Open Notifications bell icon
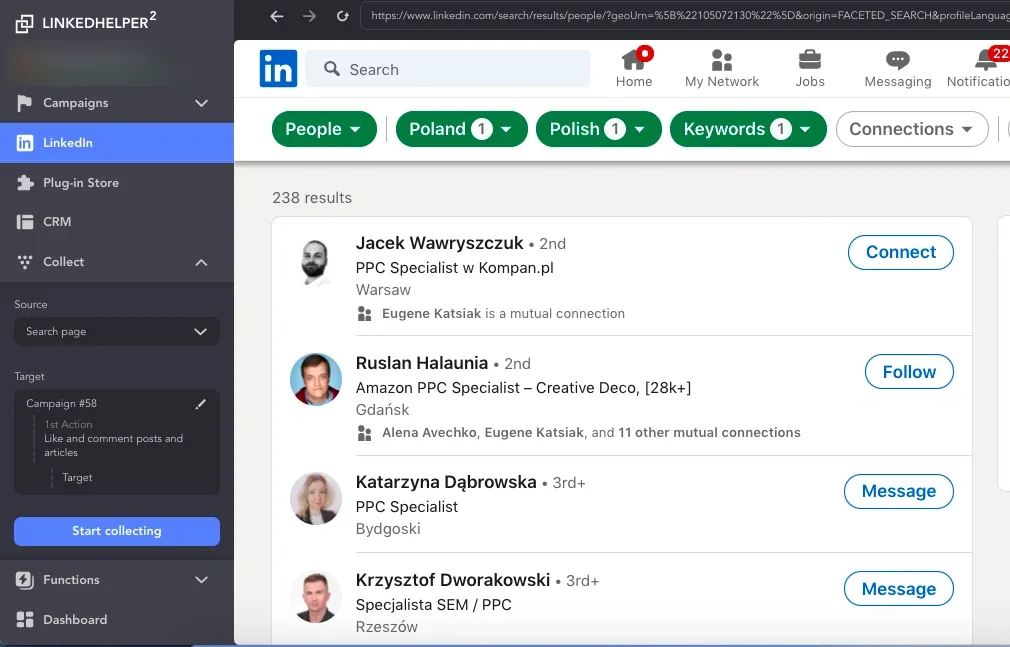The image size is (1010, 647). [986, 60]
